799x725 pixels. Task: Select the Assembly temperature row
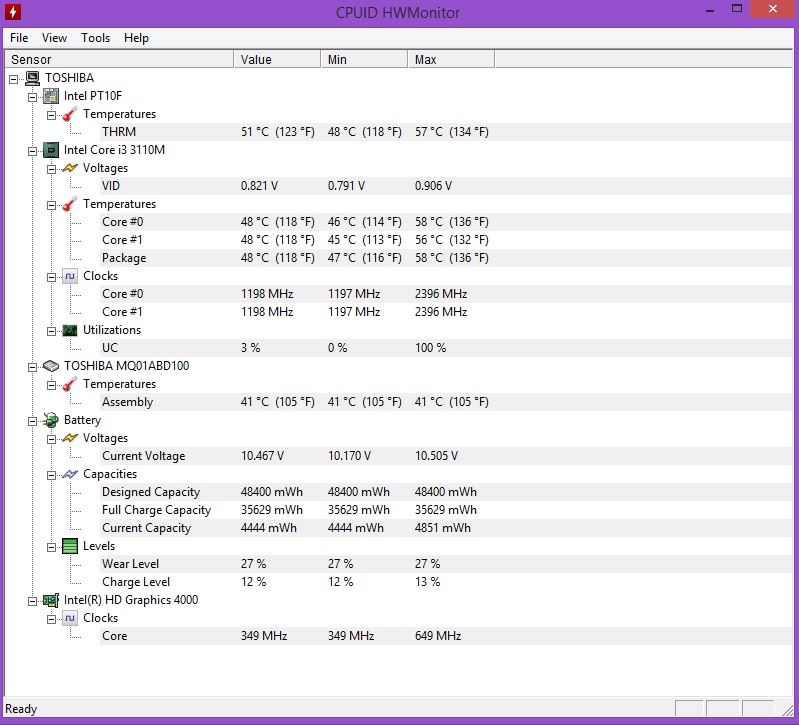point(446,402)
